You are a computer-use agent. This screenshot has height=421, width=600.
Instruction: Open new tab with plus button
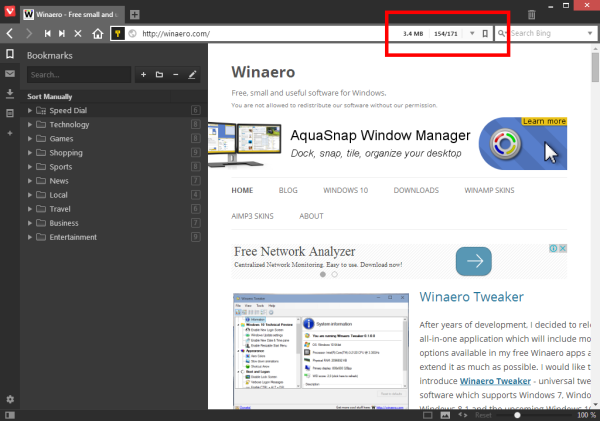coord(134,15)
